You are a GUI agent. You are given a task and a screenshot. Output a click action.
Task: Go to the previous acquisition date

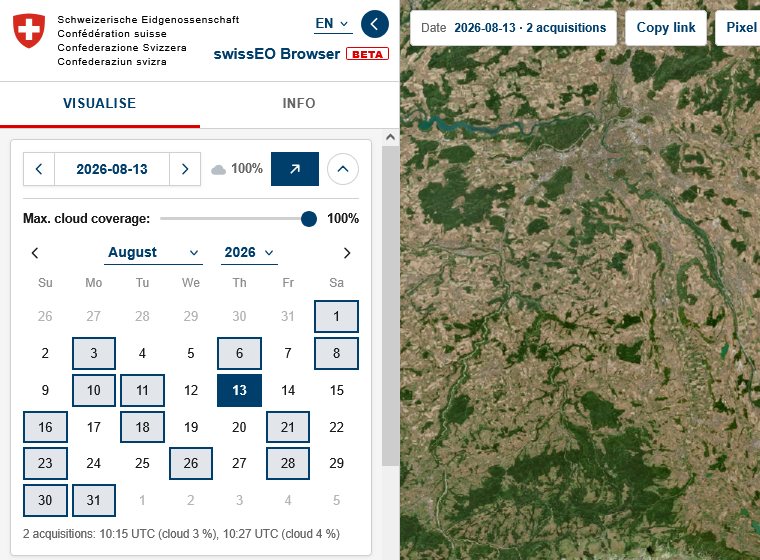tap(39, 169)
